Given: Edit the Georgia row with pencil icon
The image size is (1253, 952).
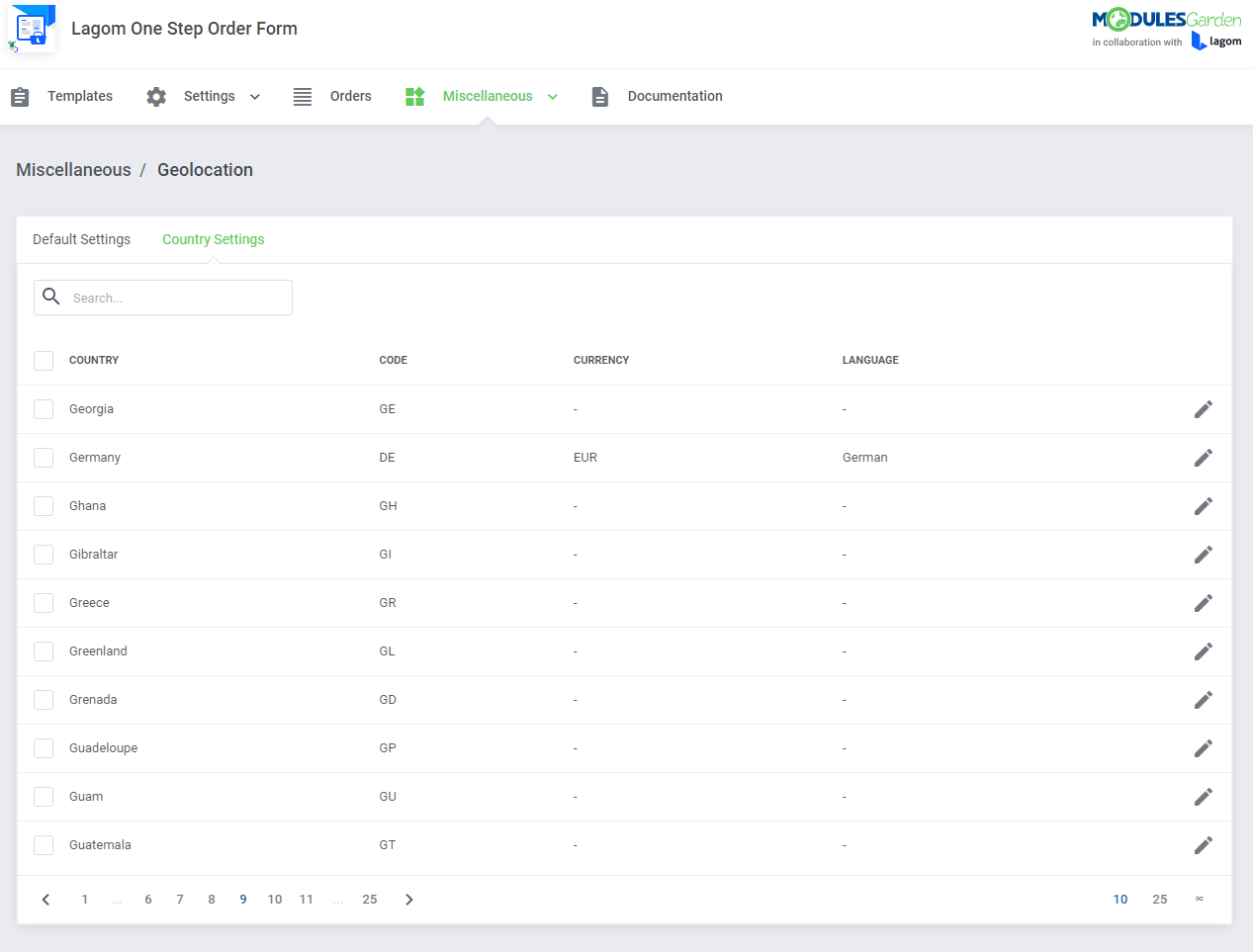Looking at the screenshot, I should (1203, 409).
